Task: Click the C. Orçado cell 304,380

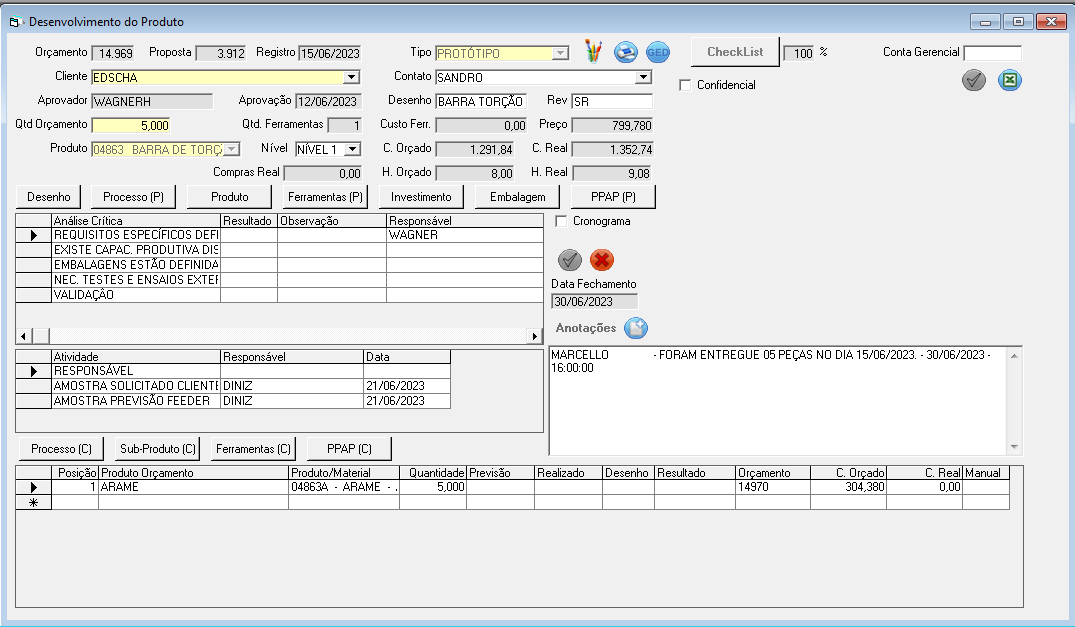Action: click(848, 487)
